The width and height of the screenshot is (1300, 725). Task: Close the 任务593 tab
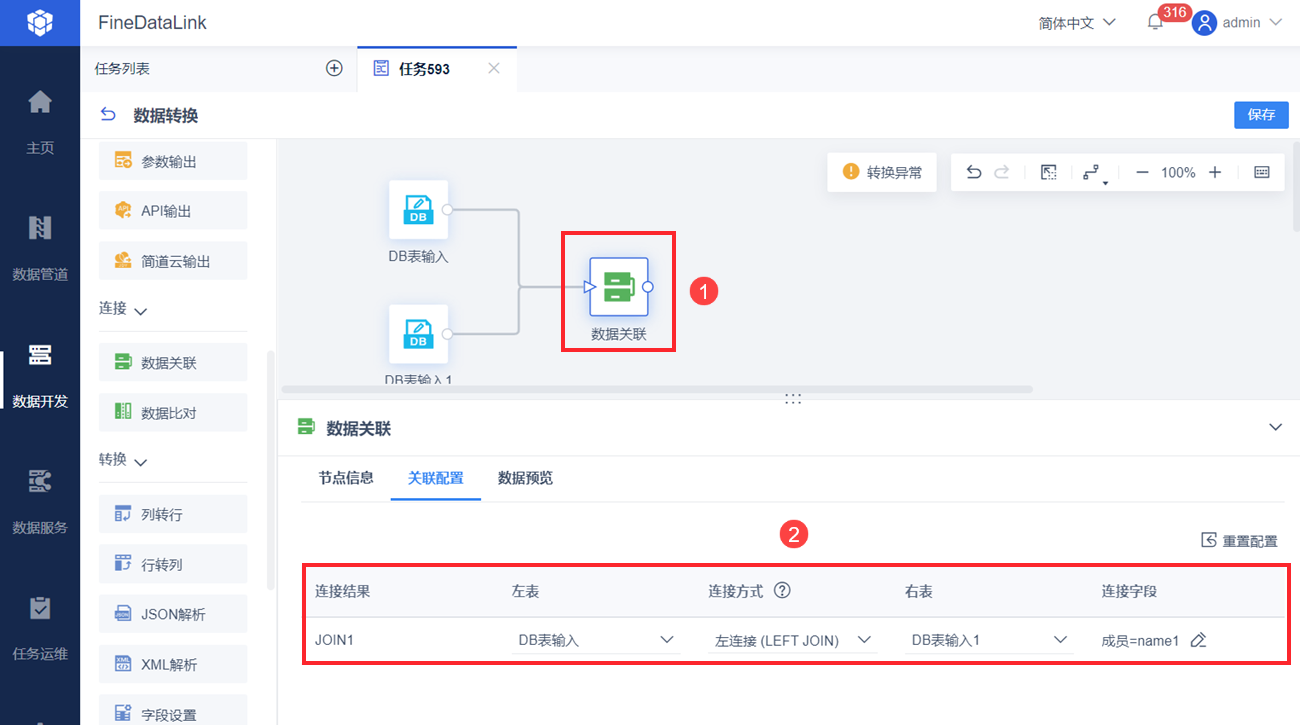click(493, 69)
